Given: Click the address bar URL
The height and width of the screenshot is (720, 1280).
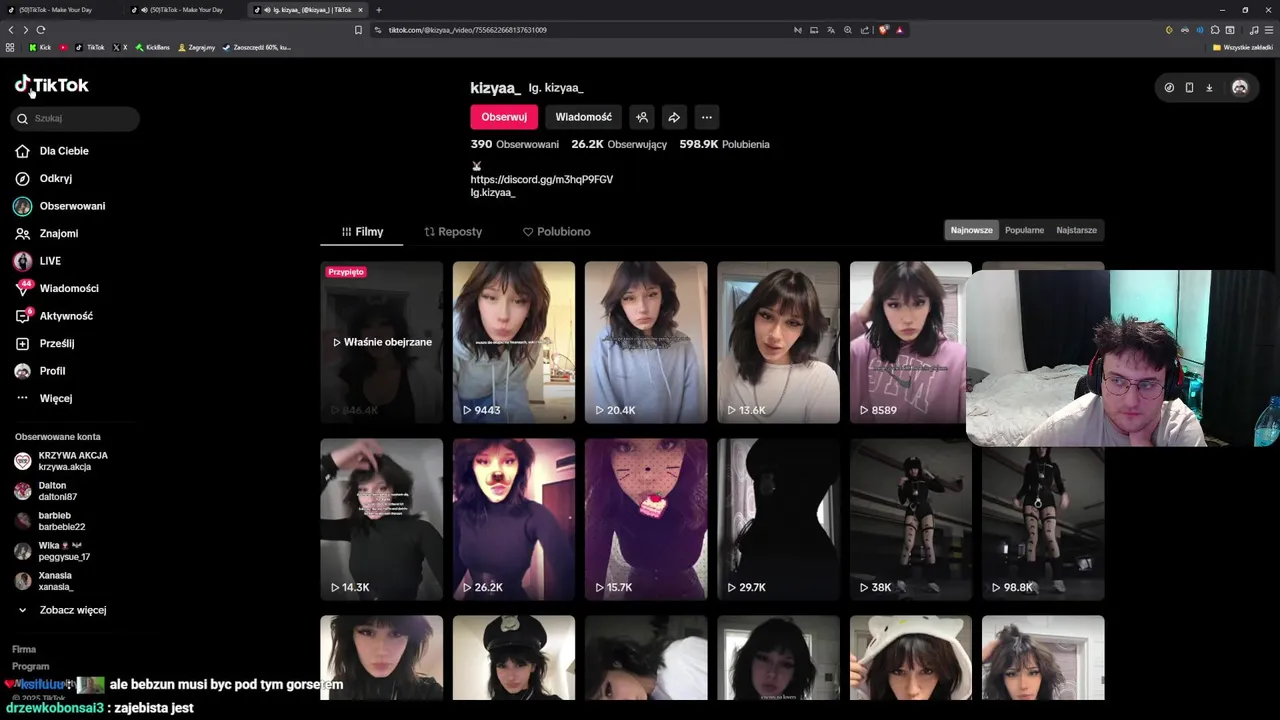Looking at the screenshot, I should click(467, 30).
